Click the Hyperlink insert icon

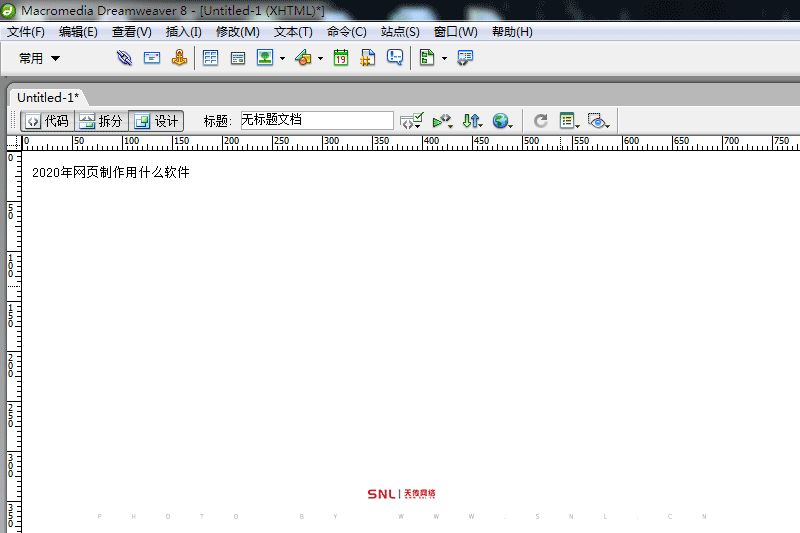tap(124, 58)
